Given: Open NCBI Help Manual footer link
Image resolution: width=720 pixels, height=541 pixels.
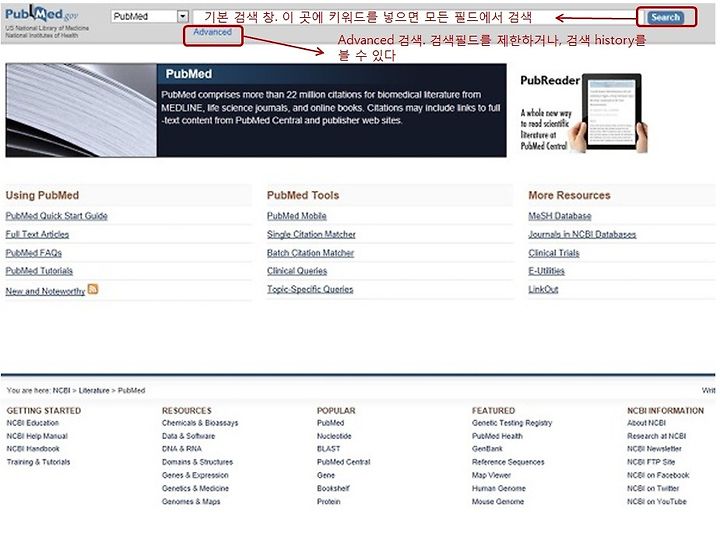Looking at the screenshot, I should (x=37, y=436).
